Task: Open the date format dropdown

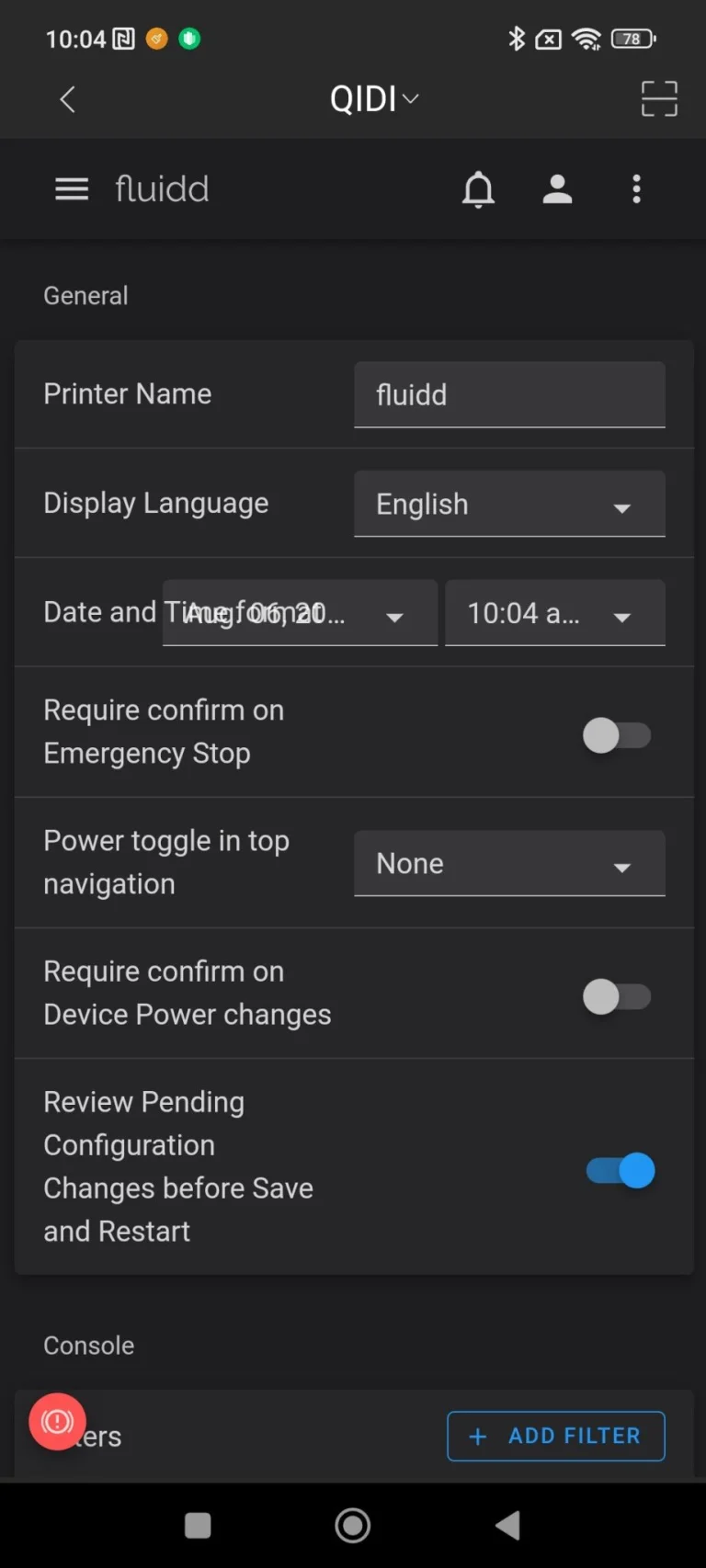Action: 300,613
